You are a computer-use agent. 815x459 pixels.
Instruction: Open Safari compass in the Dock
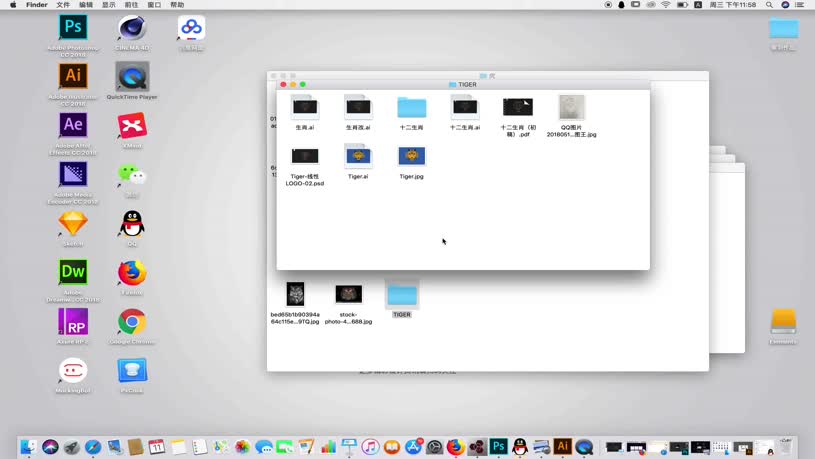[93, 447]
